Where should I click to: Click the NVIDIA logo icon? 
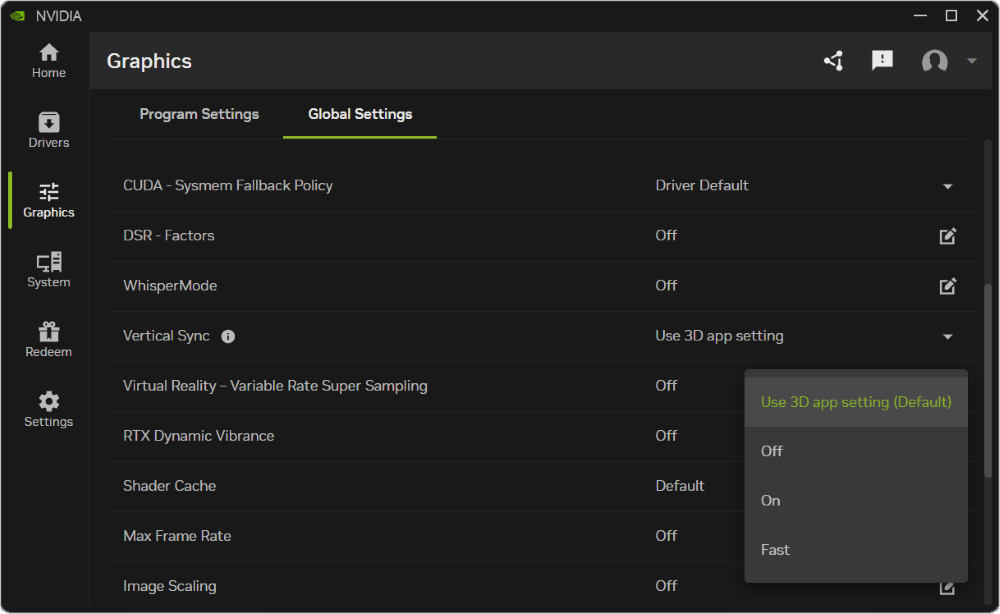pyautogui.click(x=17, y=16)
